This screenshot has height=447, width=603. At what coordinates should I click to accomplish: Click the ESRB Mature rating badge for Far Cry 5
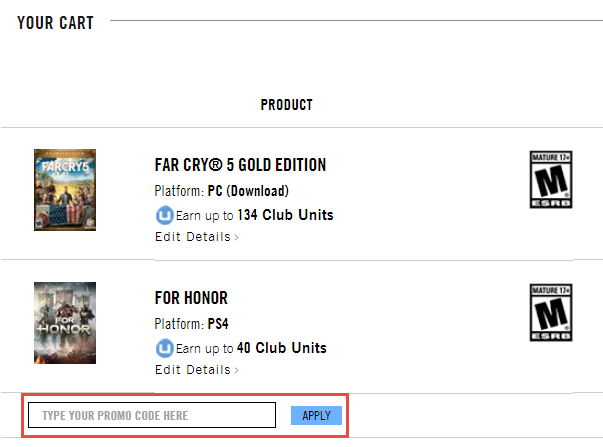tap(551, 180)
